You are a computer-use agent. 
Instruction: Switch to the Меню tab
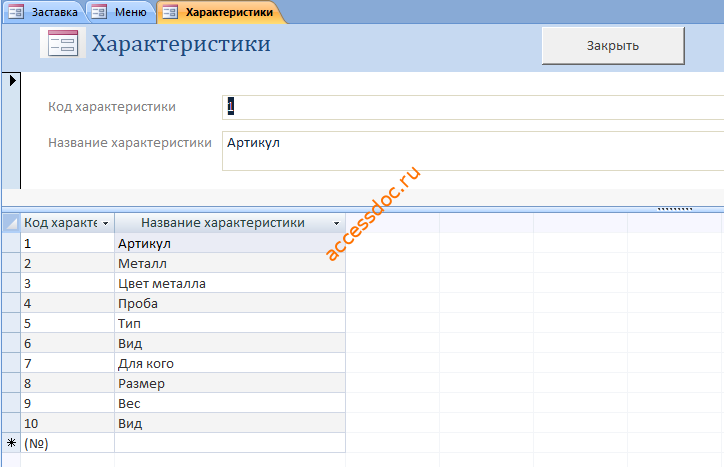[x=121, y=12]
